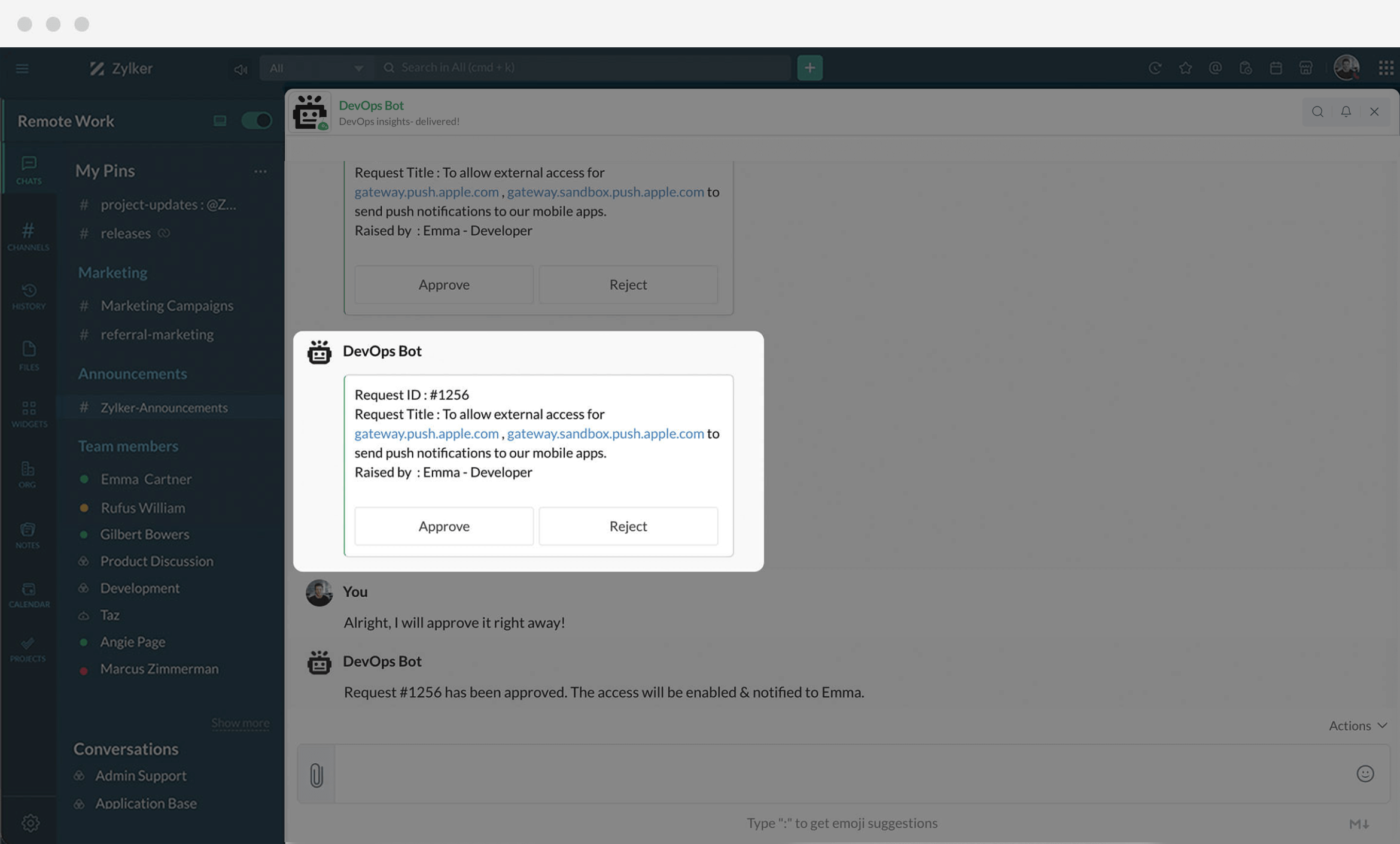Open the Channels sidebar section
1400x844 pixels.
(x=28, y=236)
